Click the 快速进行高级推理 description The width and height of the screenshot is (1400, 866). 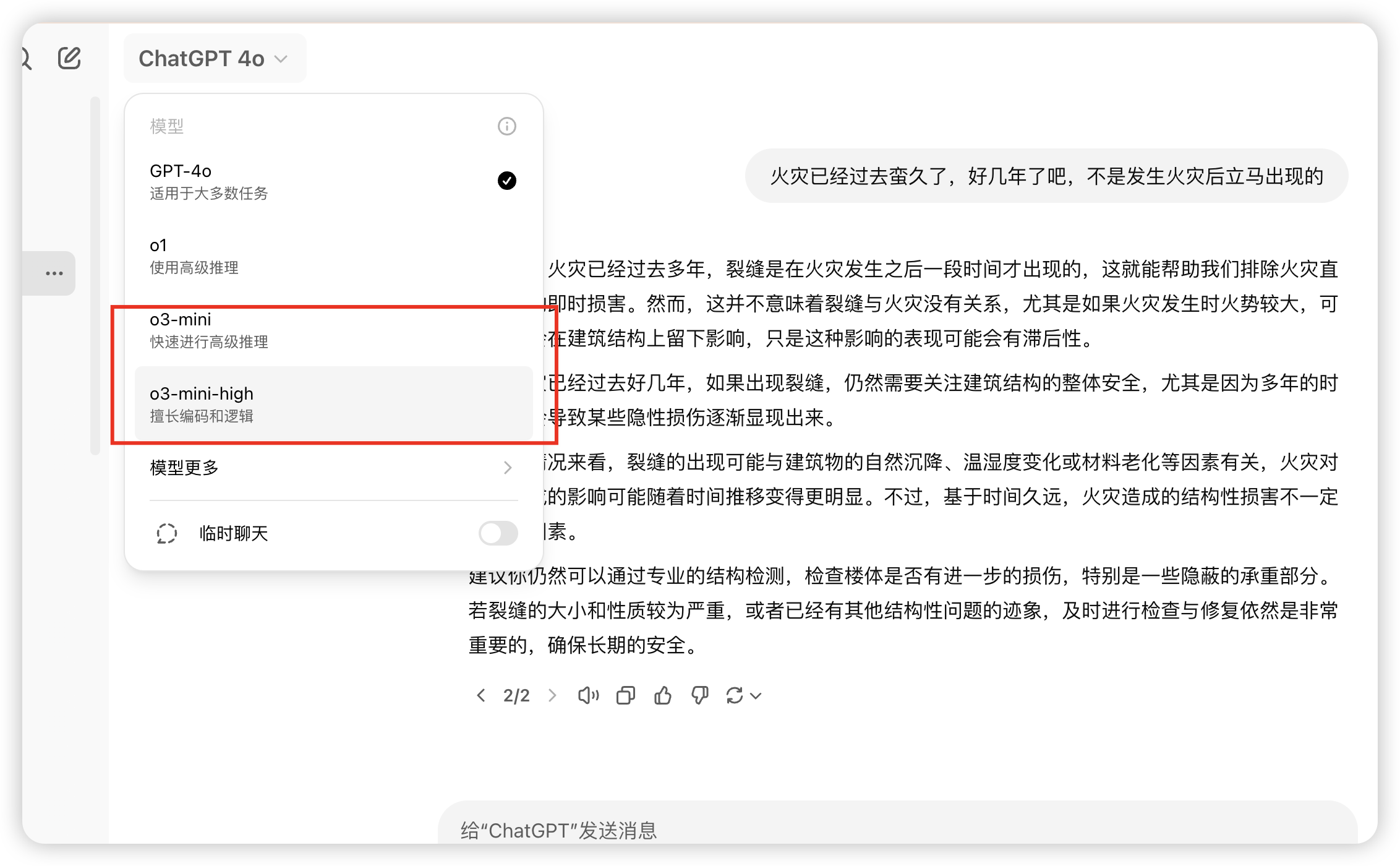pos(209,342)
